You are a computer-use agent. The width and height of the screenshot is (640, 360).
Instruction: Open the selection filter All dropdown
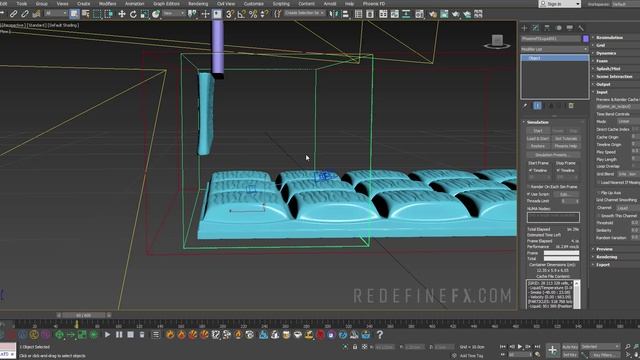click(x=56, y=14)
